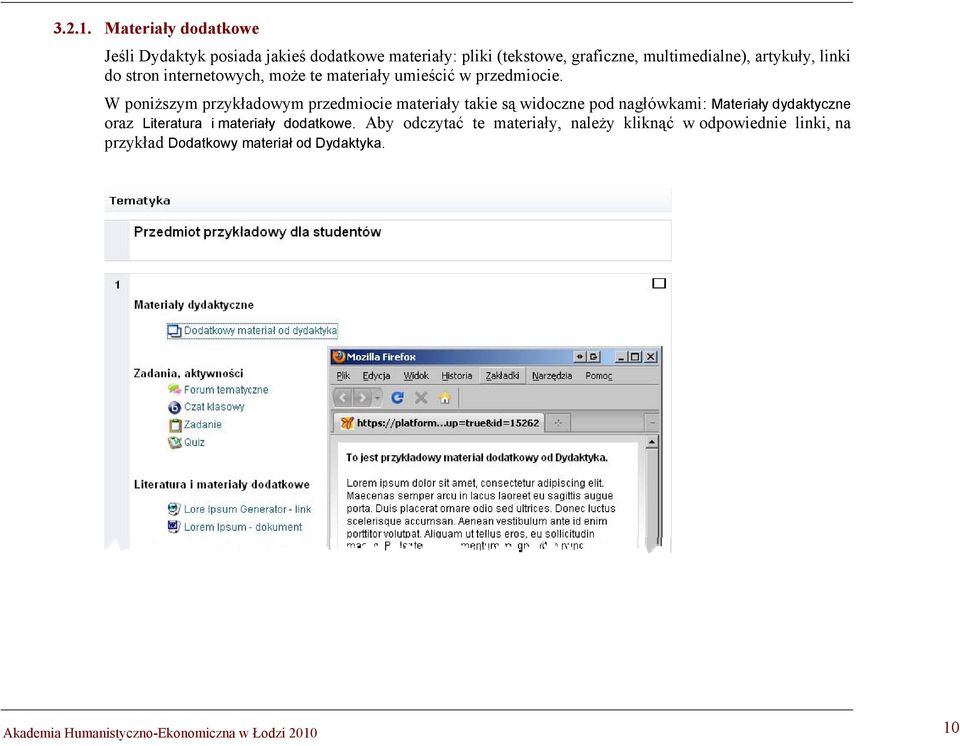Reload the page in Firefox
This screenshot has height=746, width=960.
(x=397, y=398)
